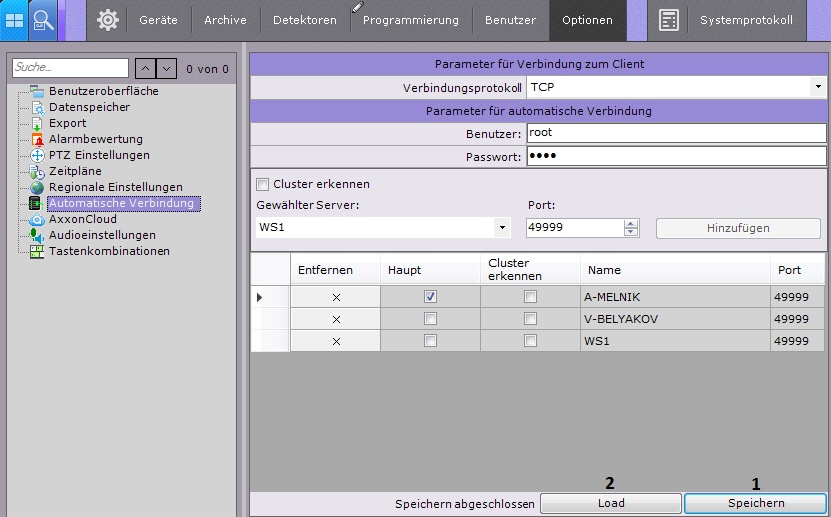This screenshot has height=517, width=831.
Task: Click the PTZ Einstellungen icon
Action: [37, 155]
